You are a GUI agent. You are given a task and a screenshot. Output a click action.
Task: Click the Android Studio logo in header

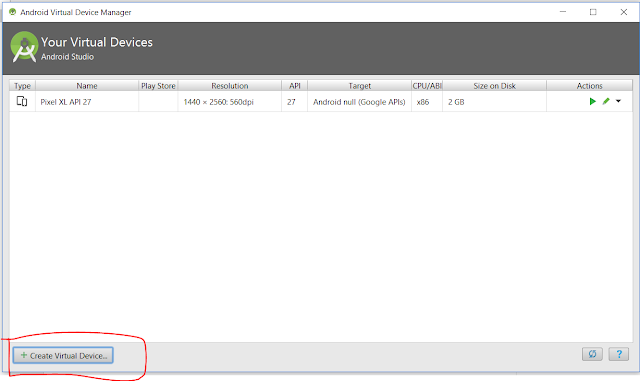24,47
